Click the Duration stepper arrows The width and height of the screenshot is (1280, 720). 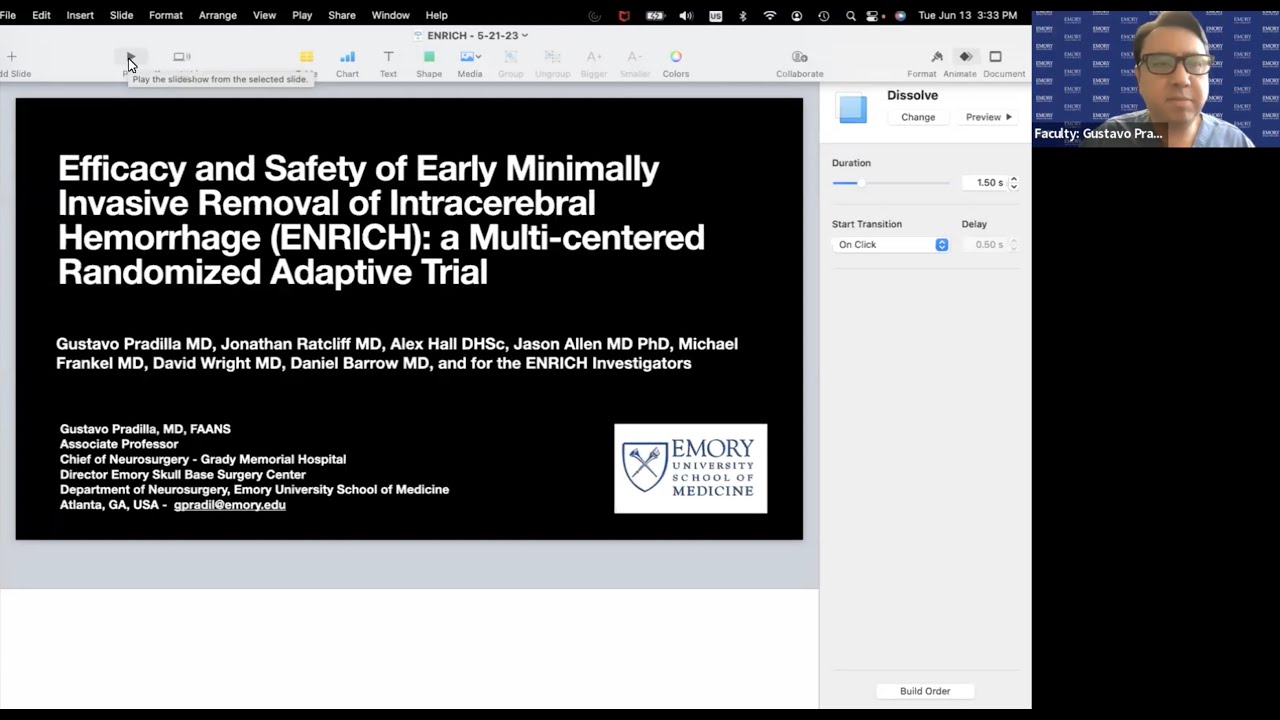(x=1014, y=183)
